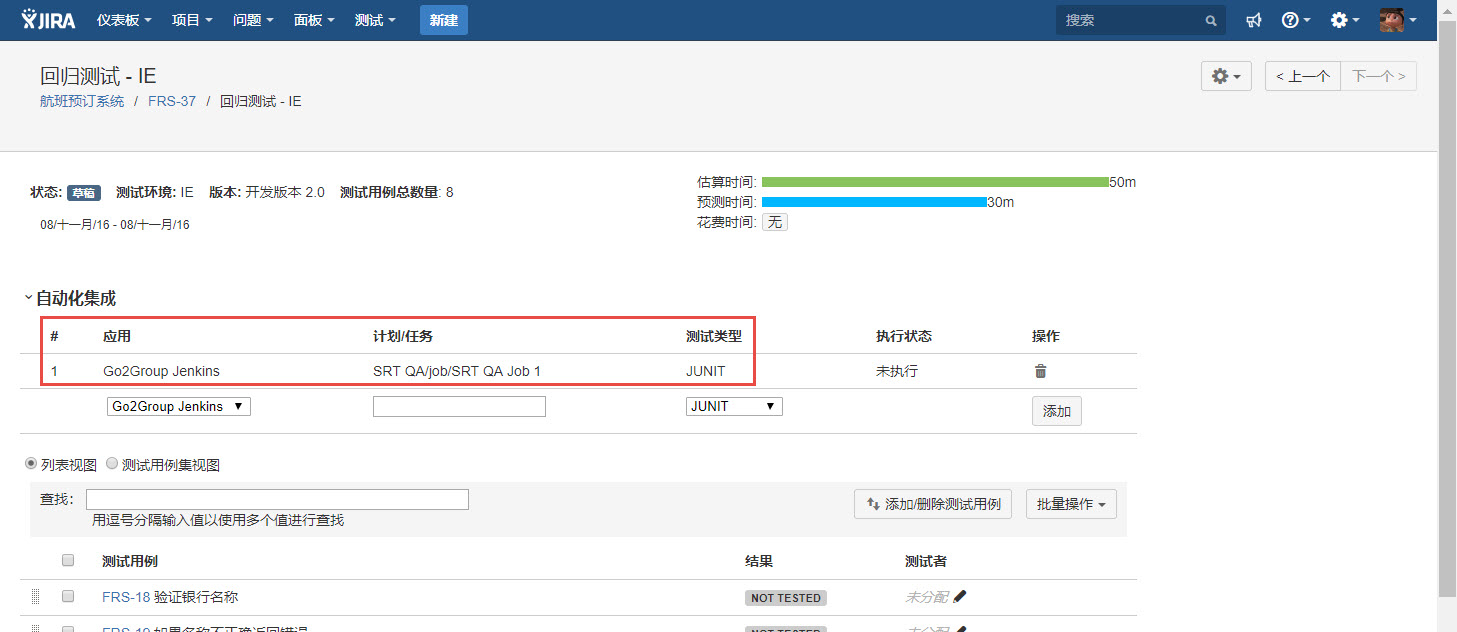Click the 下一个 next button
The width and height of the screenshot is (1457, 632).
coord(1379,76)
